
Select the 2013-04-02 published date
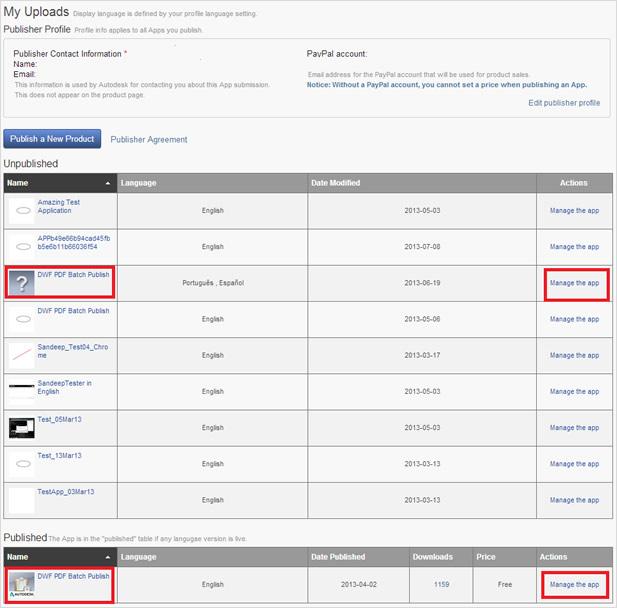tap(358, 585)
